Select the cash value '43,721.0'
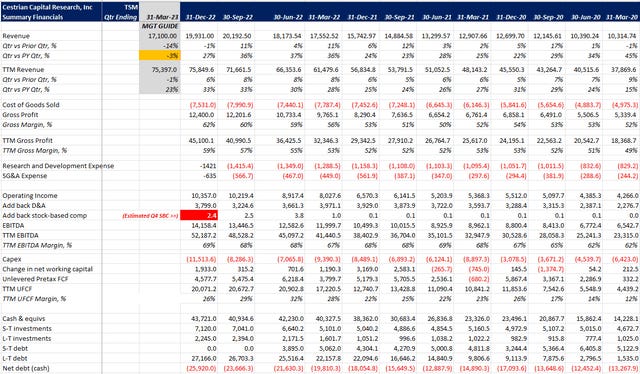The width and height of the screenshot is (640, 374). 204,319
